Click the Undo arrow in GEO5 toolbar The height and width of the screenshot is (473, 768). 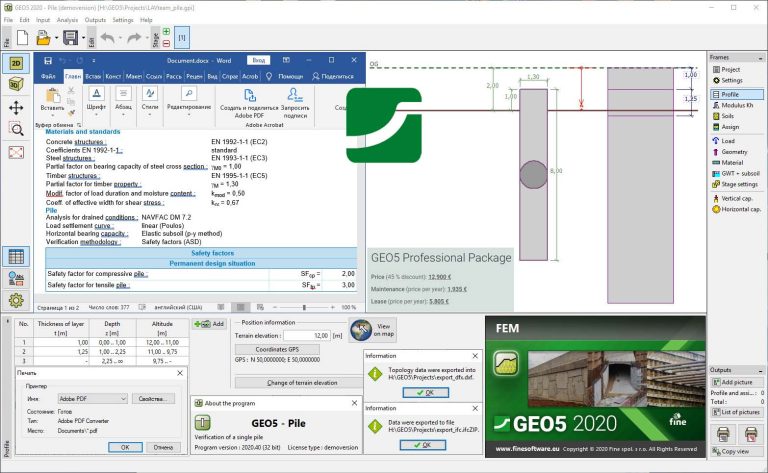point(107,38)
